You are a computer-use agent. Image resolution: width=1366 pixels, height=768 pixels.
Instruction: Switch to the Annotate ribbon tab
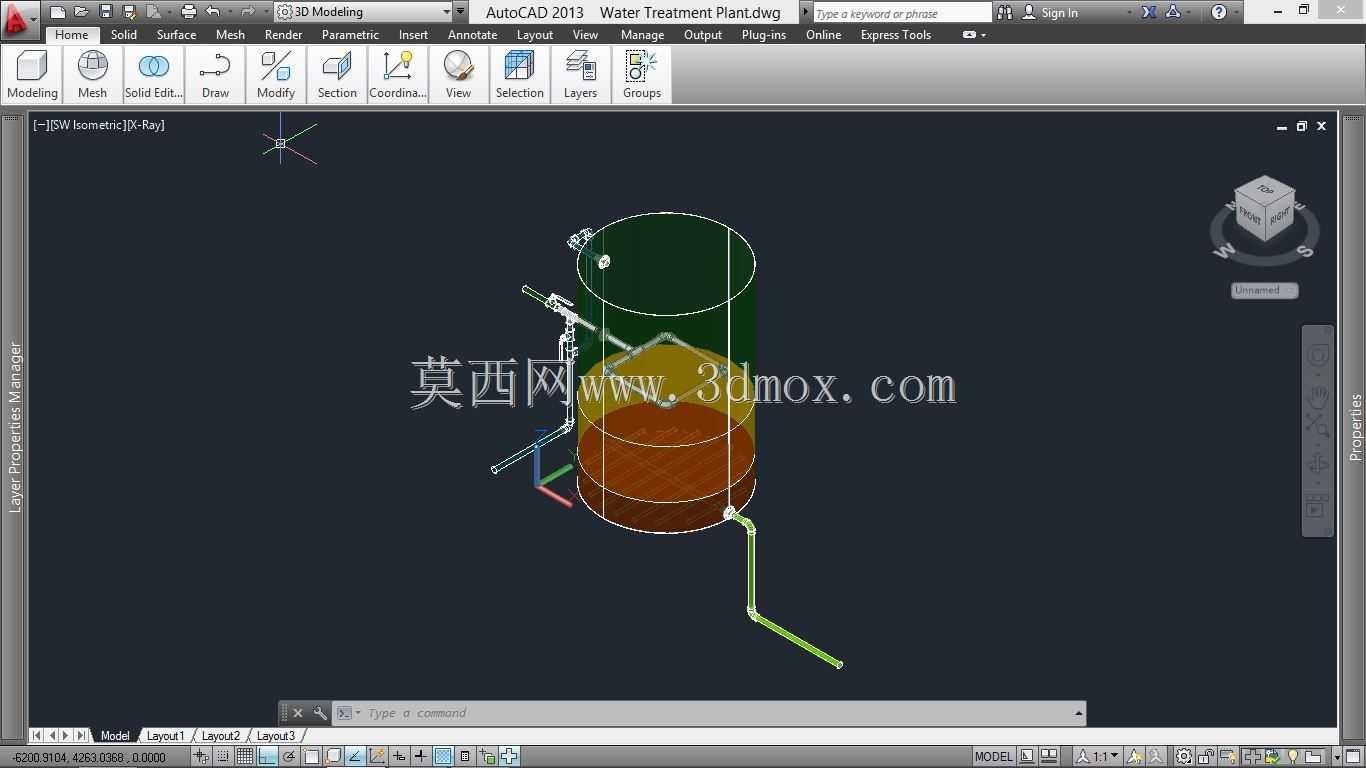472,34
